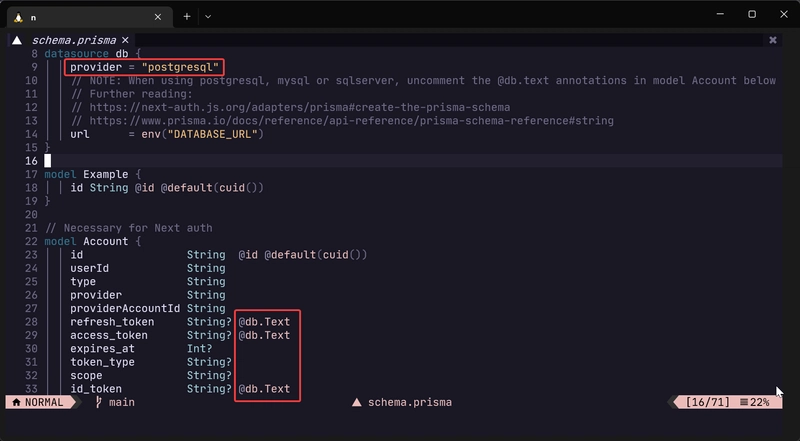This screenshot has width=800, height=441.
Task: Close the schema.prisma buffer
Action: (x=125, y=40)
